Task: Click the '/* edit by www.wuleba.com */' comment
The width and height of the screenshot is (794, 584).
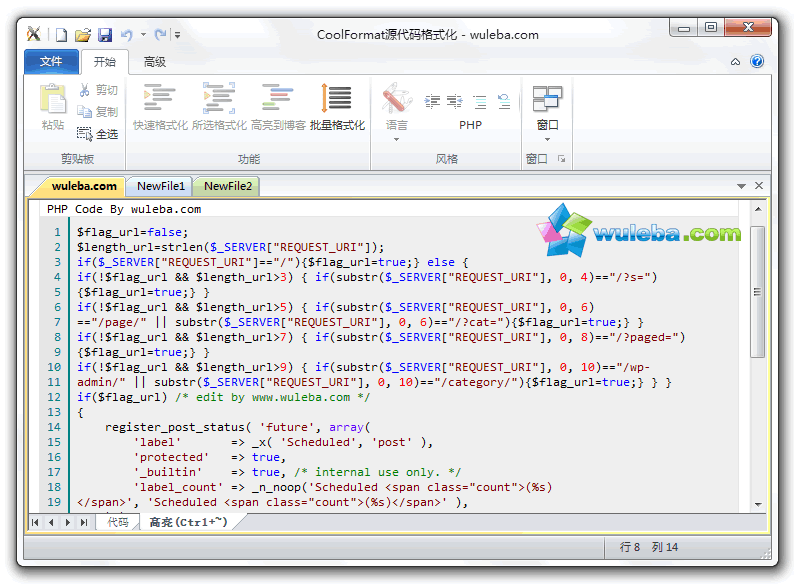Action: [272, 397]
